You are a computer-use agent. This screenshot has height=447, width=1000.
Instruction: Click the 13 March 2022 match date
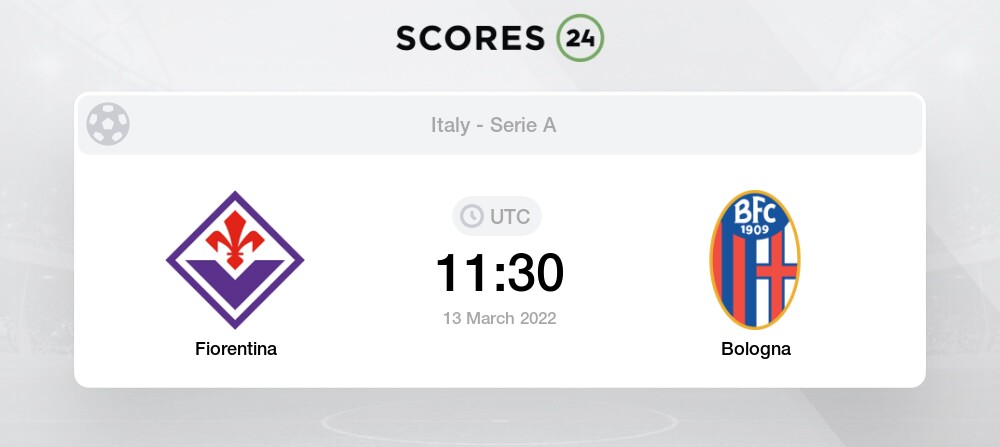(499, 318)
